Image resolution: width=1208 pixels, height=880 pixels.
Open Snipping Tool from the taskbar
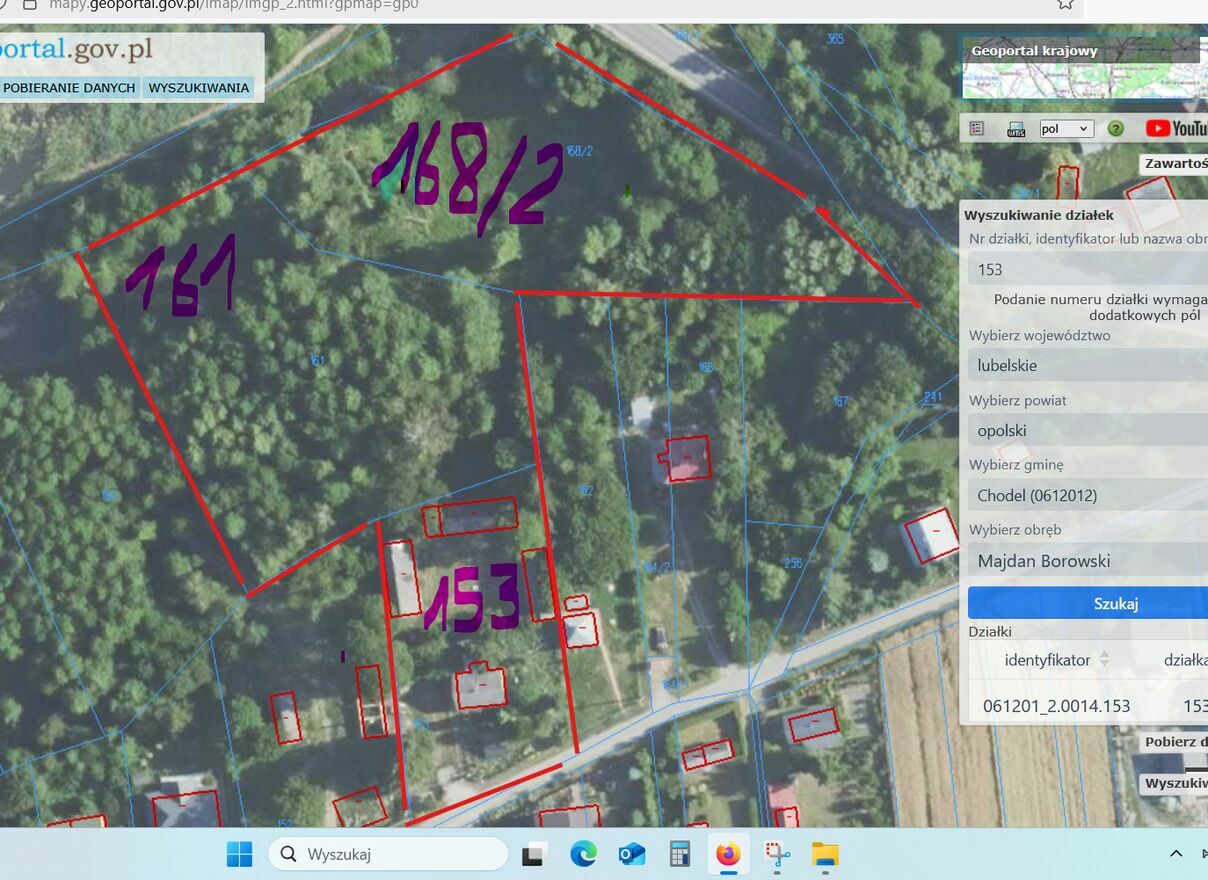pos(777,854)
